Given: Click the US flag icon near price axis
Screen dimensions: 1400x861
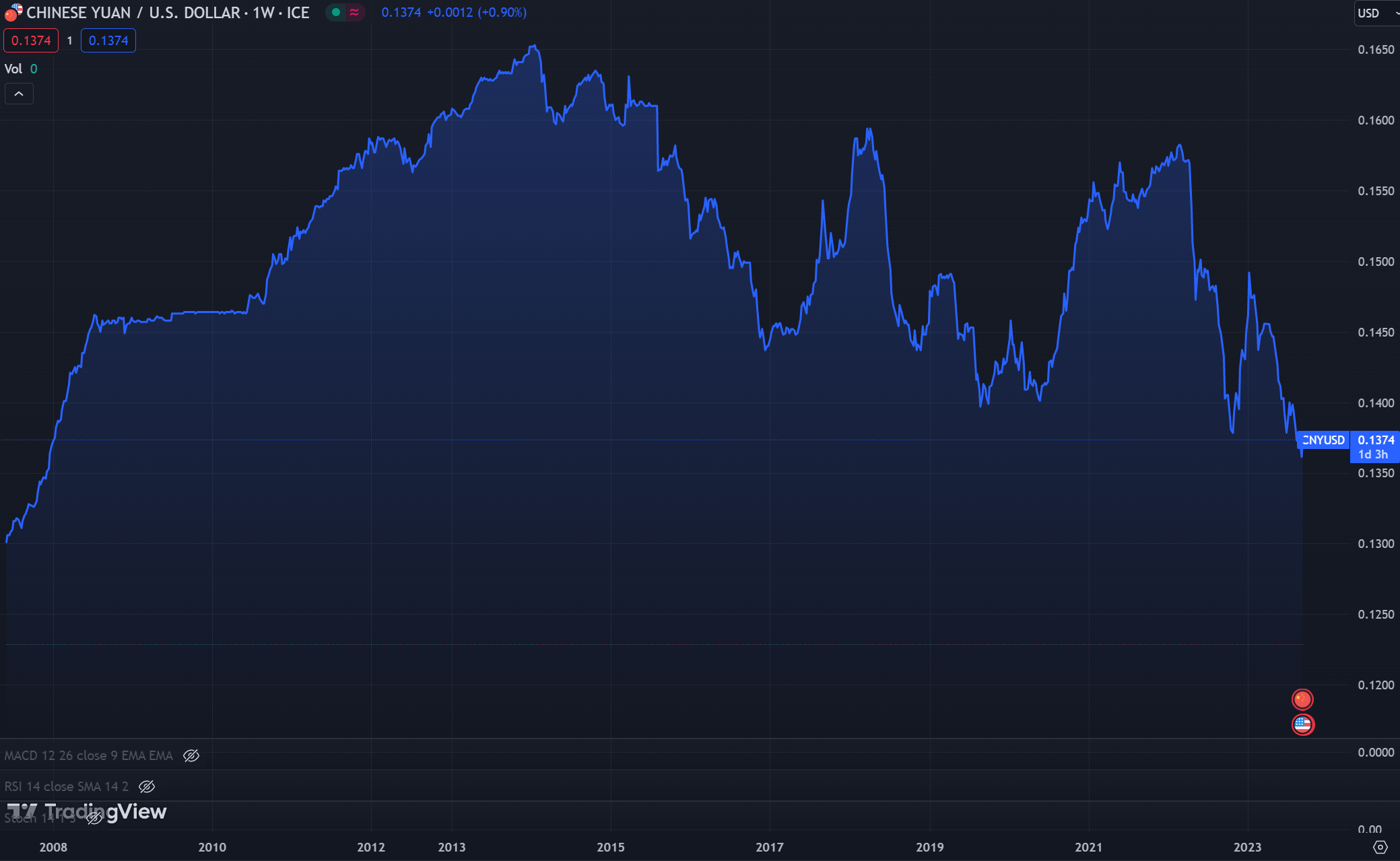Looking at the screenshot, I should tap(1302, 724).
